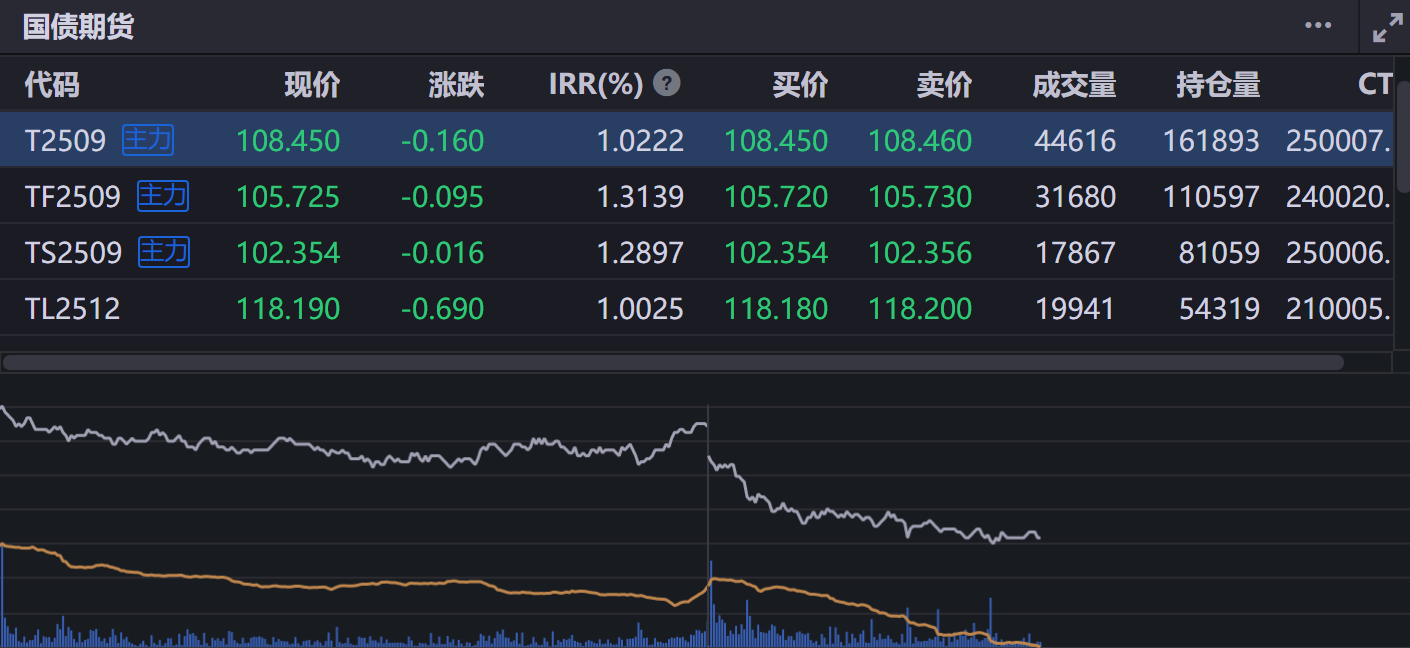Click the change value -0.095
Image resolution: width=1410 pixels, height=648 pixels.
click(442, 197)
